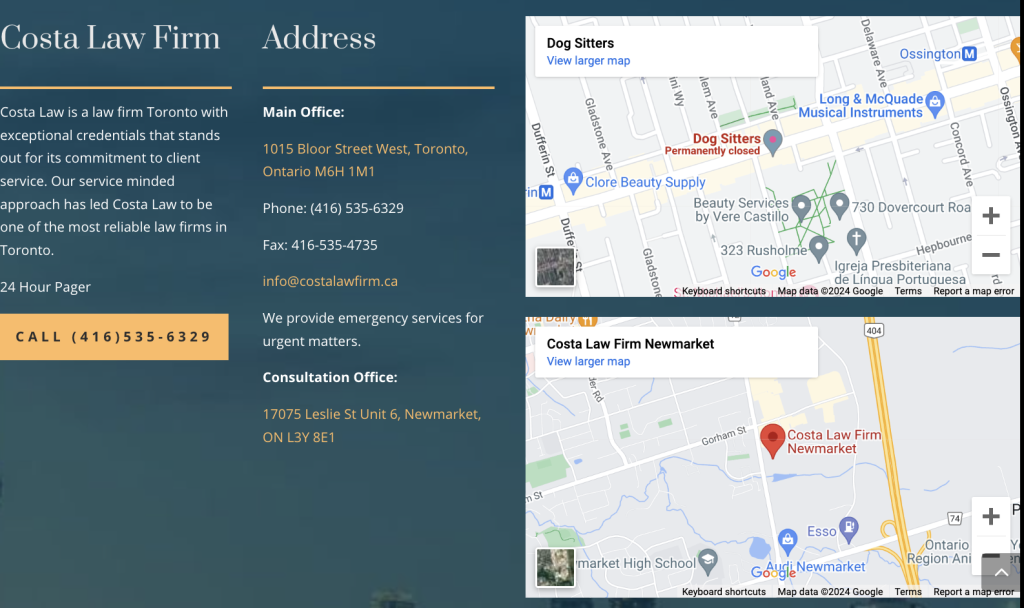Toggle satellite view on the Dog Sitters map

pyautogui.click(x=555, y=266)
